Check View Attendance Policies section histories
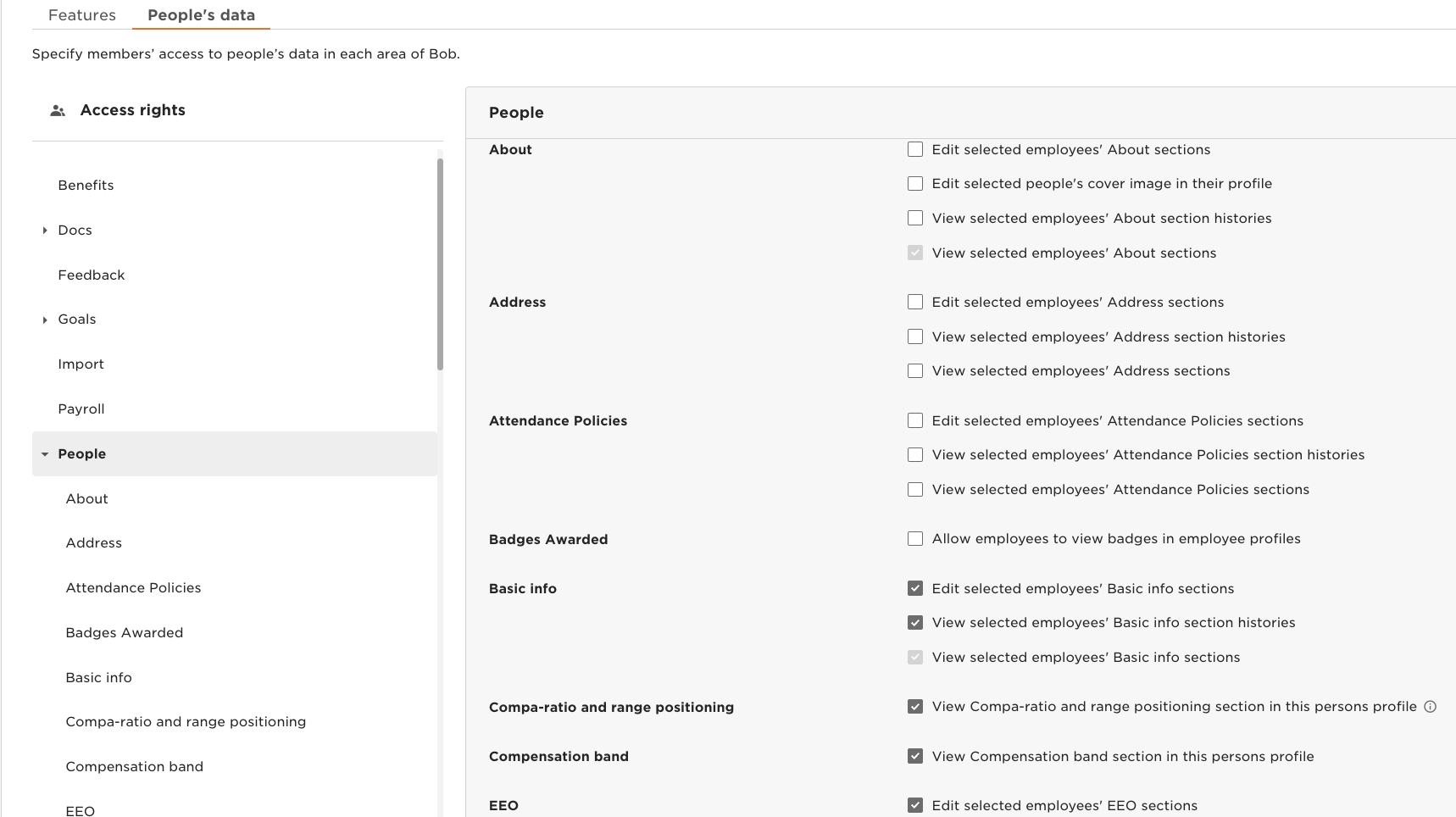 tap(915, 455)
